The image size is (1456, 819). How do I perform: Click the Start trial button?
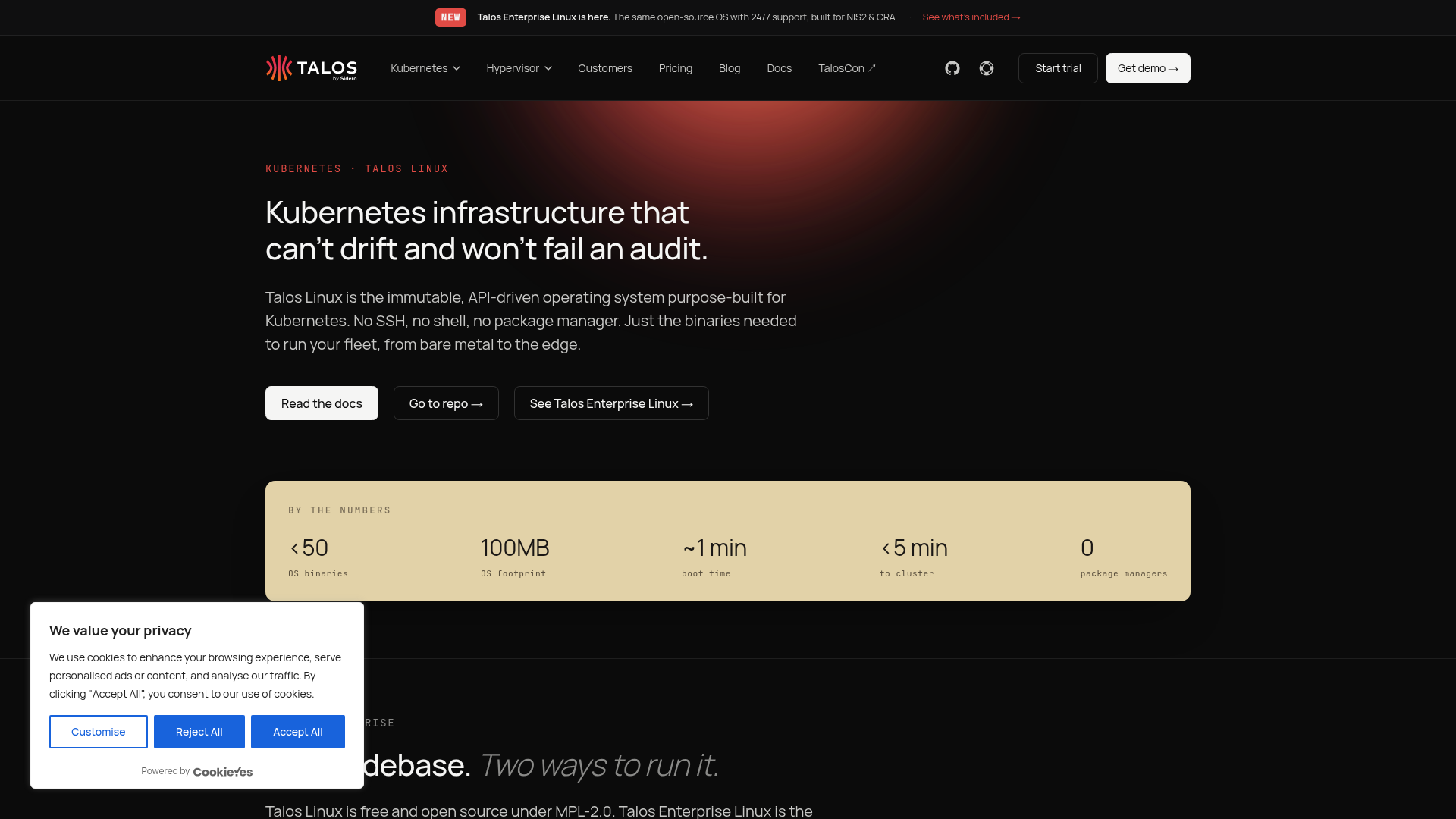[x=1058, y=68]
